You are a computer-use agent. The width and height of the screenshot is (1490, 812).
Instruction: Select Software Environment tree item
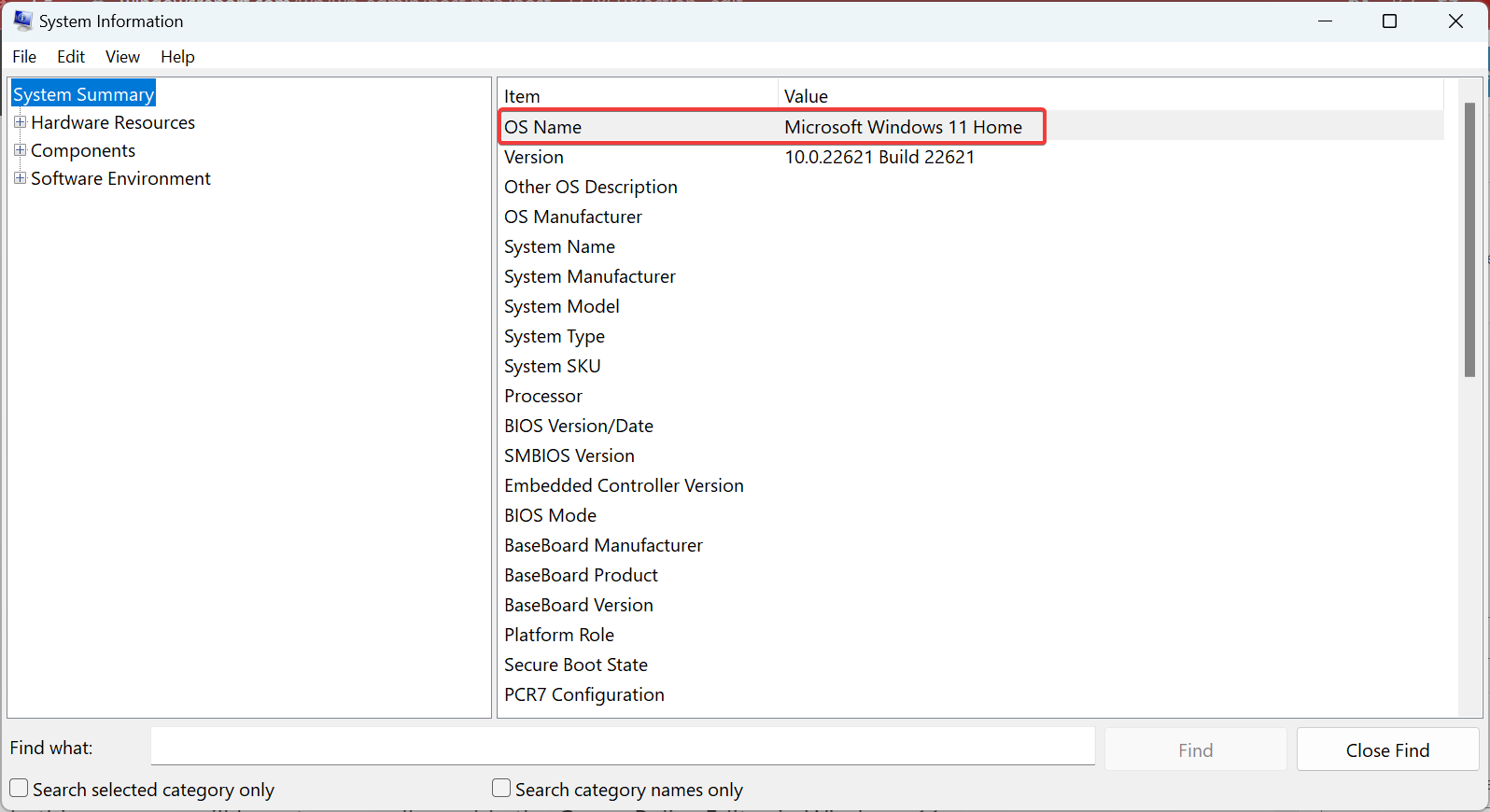click(120, 178)
